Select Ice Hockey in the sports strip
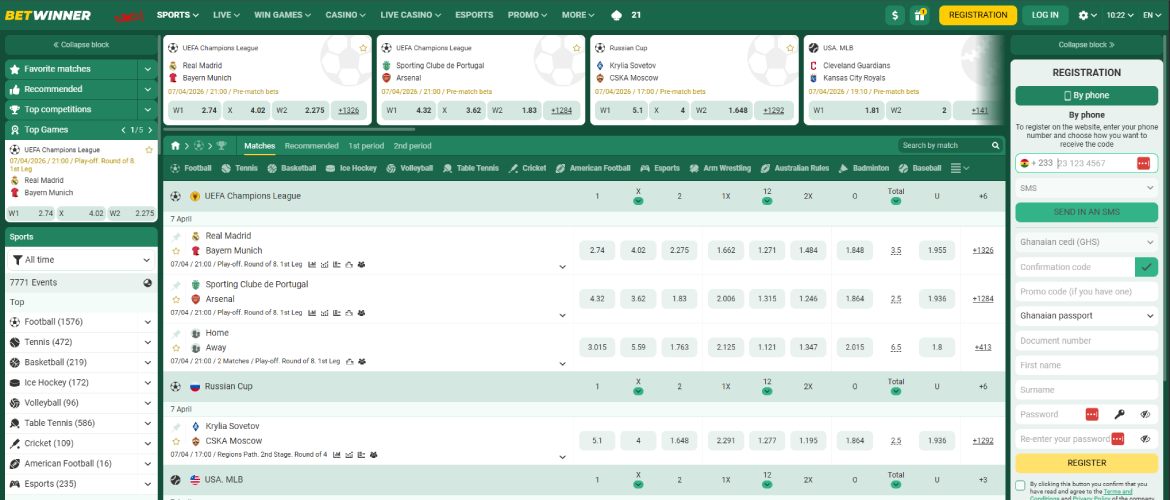Screen dimensions: 1170x500 click(x=351, y=169)
